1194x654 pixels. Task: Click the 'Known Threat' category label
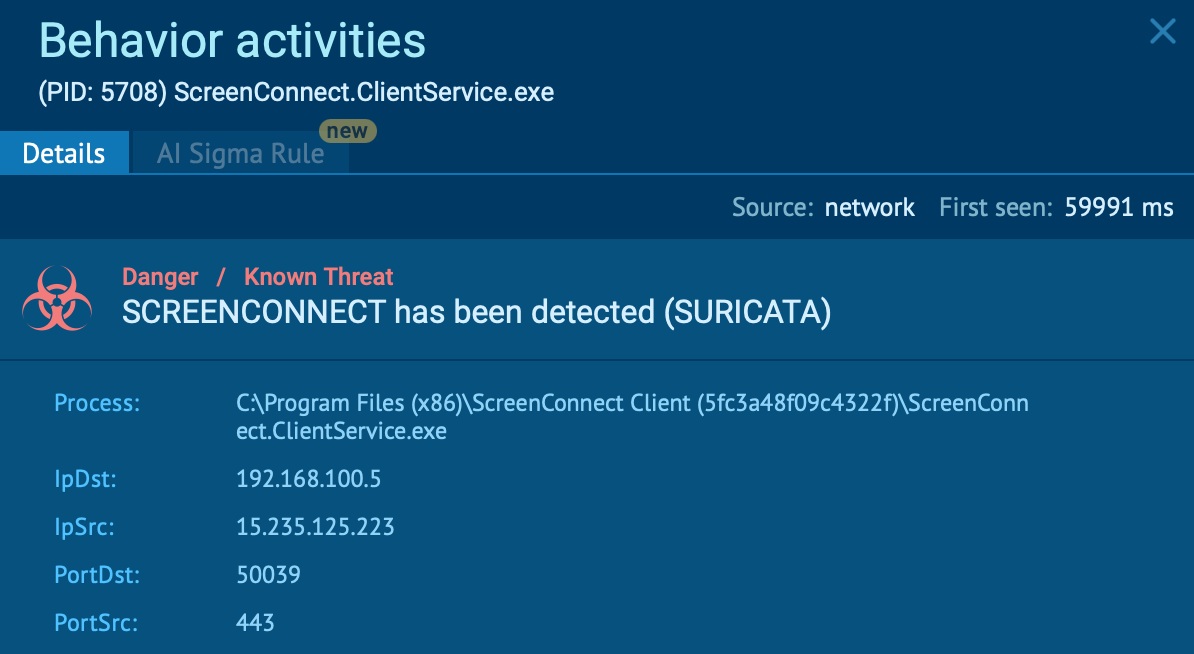click(318, 276)
